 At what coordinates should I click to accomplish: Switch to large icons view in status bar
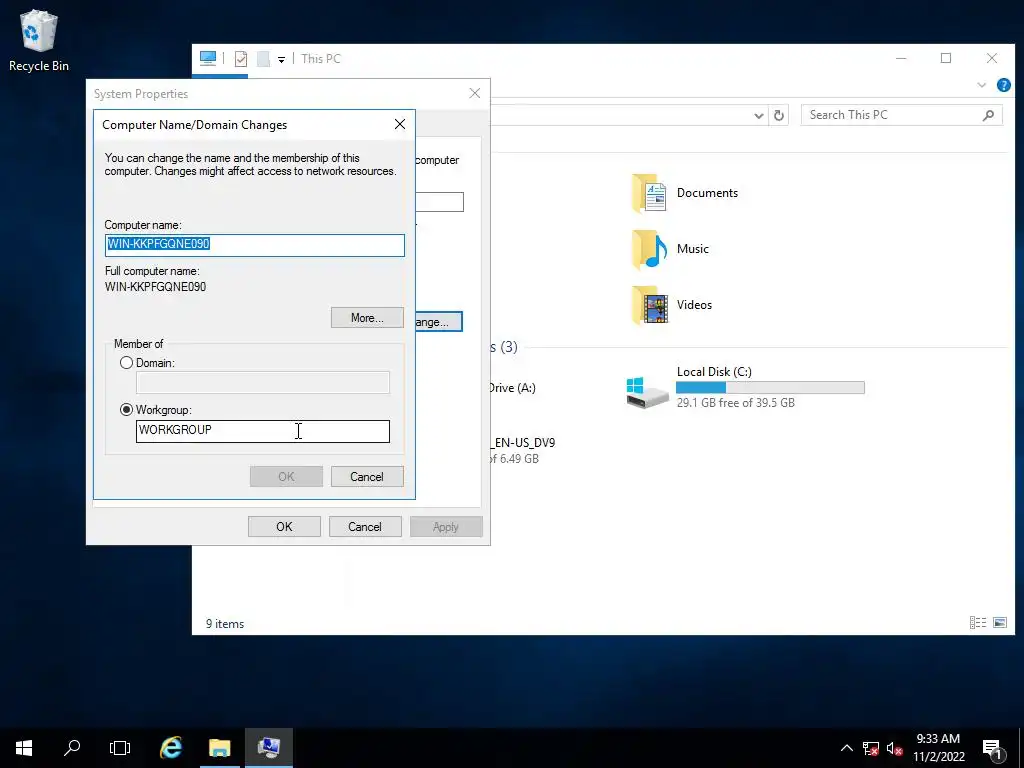1000,622
